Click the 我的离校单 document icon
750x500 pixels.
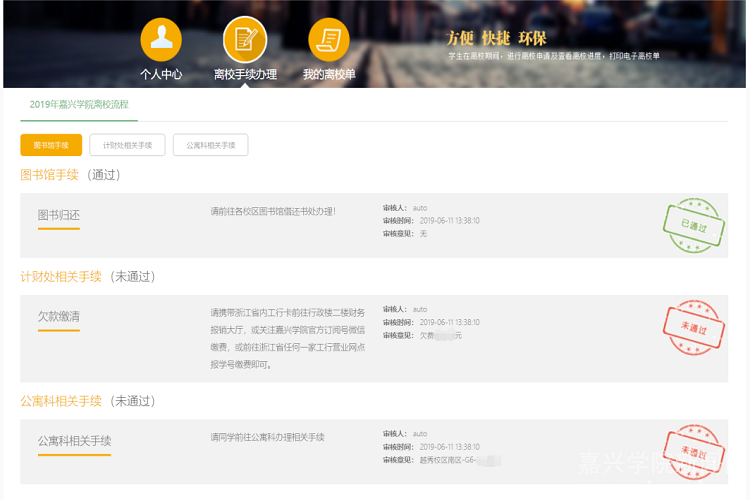coord(329,39)
